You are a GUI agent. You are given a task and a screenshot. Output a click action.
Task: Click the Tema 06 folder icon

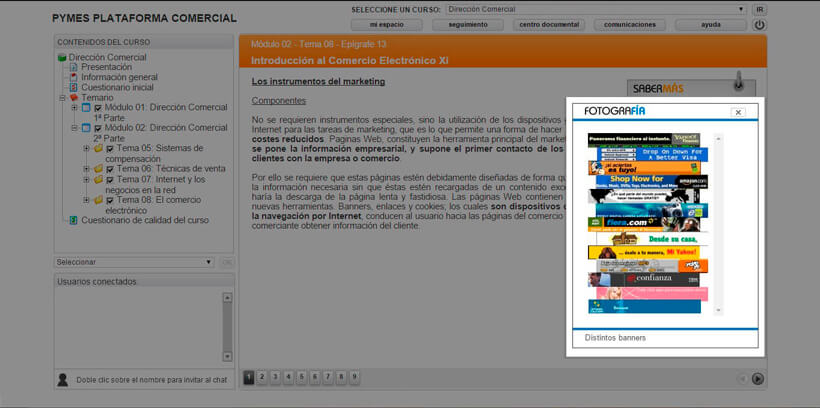coord(98,169)
